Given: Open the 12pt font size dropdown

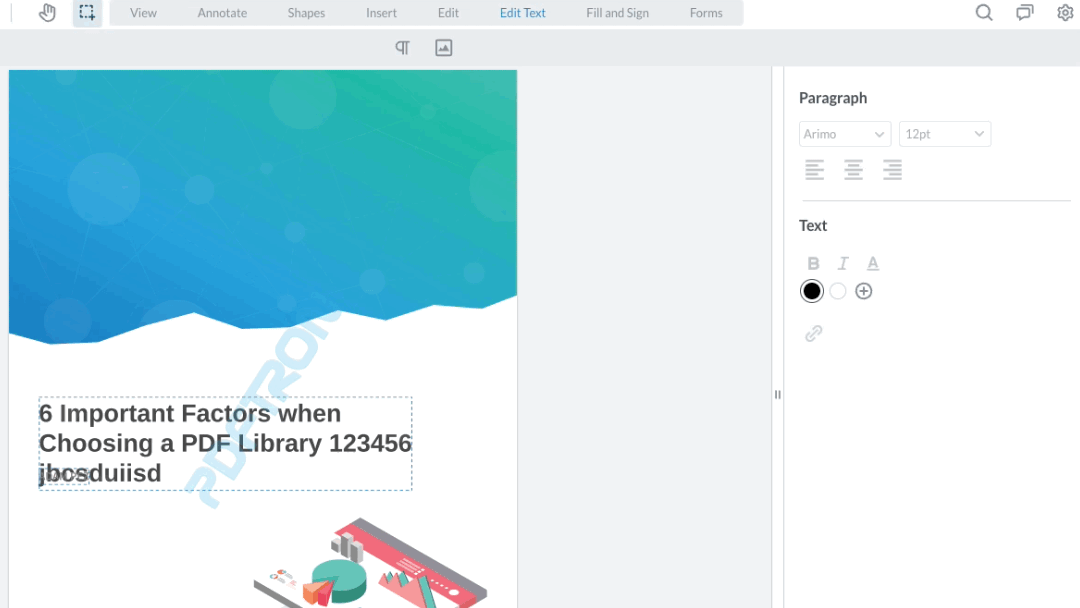Looking at the screenshot, I should coord(944,133).
